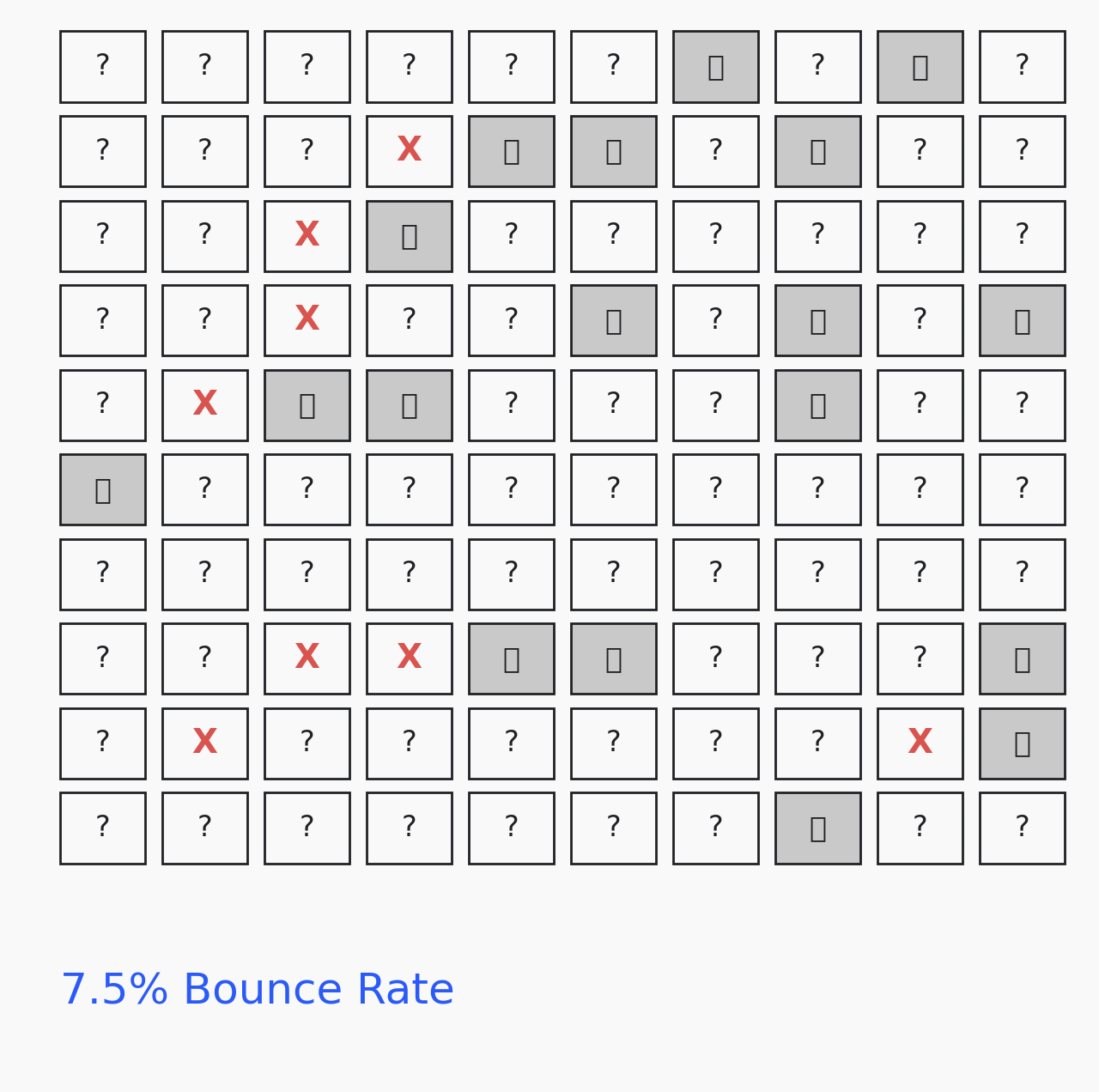Click the rightmost red X in the ninth row
1099x1092 pixels.
(920, 743)
